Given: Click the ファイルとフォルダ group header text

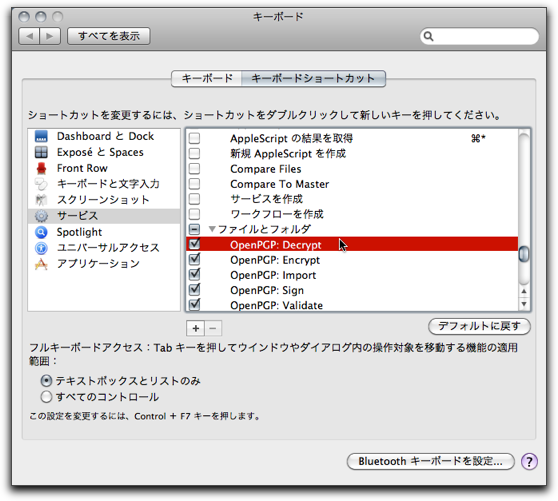Looking at the screenshot, I should click(264, 229).
